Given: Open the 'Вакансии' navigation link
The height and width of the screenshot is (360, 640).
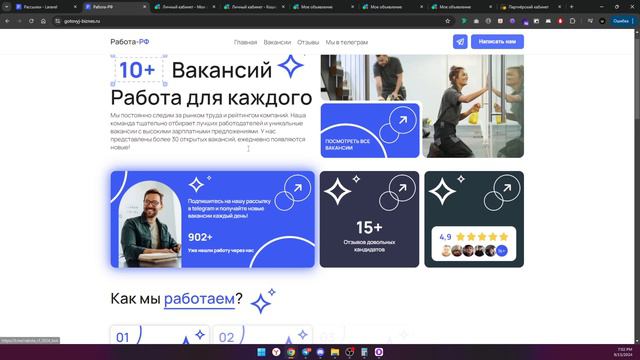Looking at the screenshot, I should point(277,42).
